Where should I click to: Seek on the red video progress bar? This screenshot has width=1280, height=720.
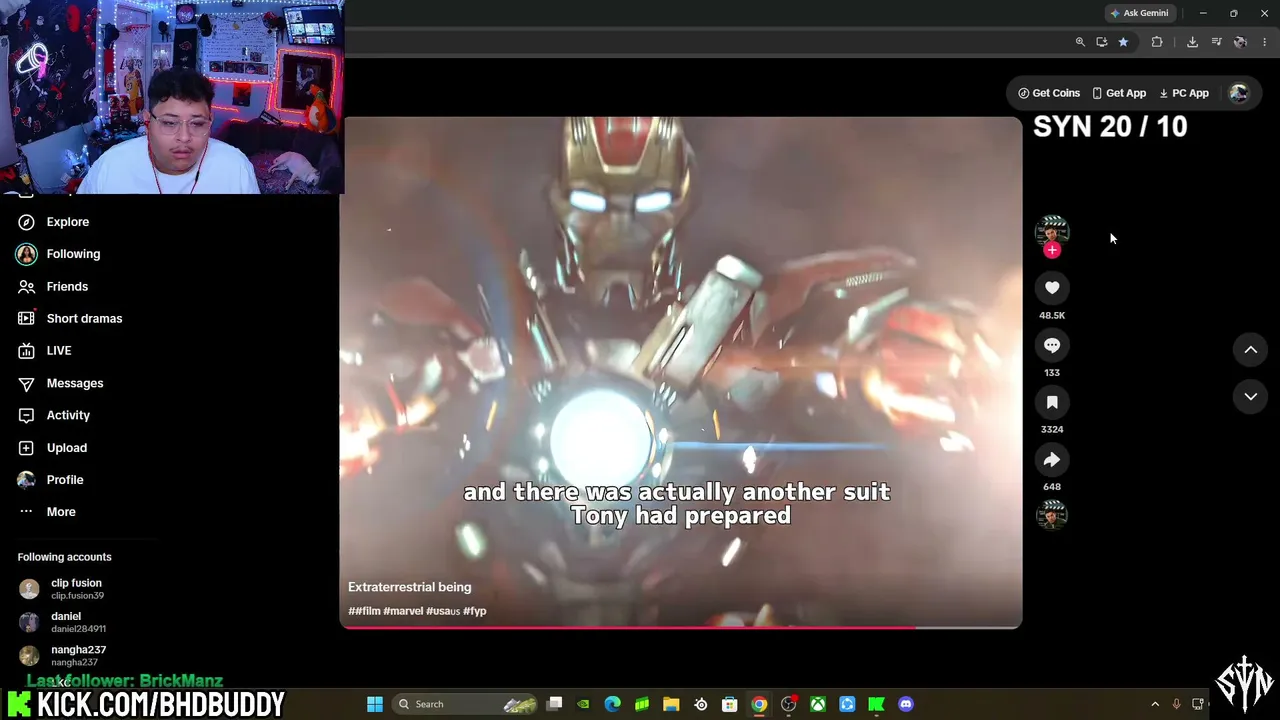tap(681, 627)
